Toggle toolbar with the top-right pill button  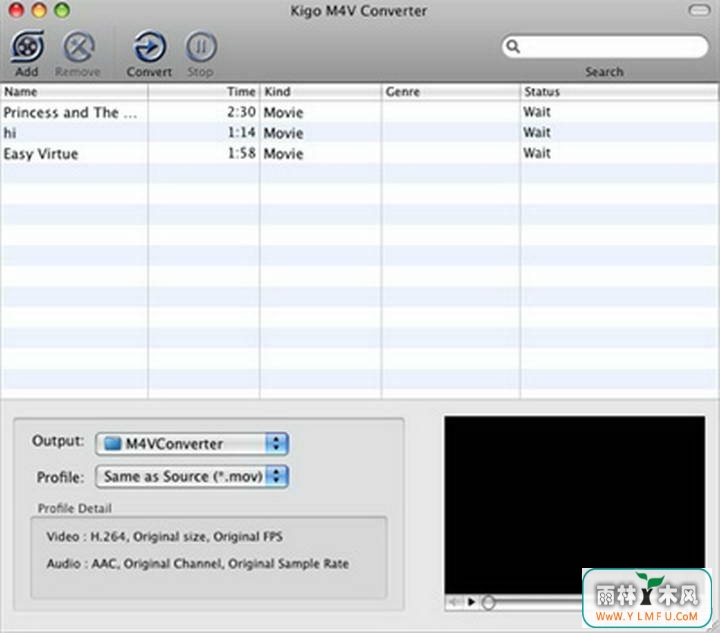699,10
